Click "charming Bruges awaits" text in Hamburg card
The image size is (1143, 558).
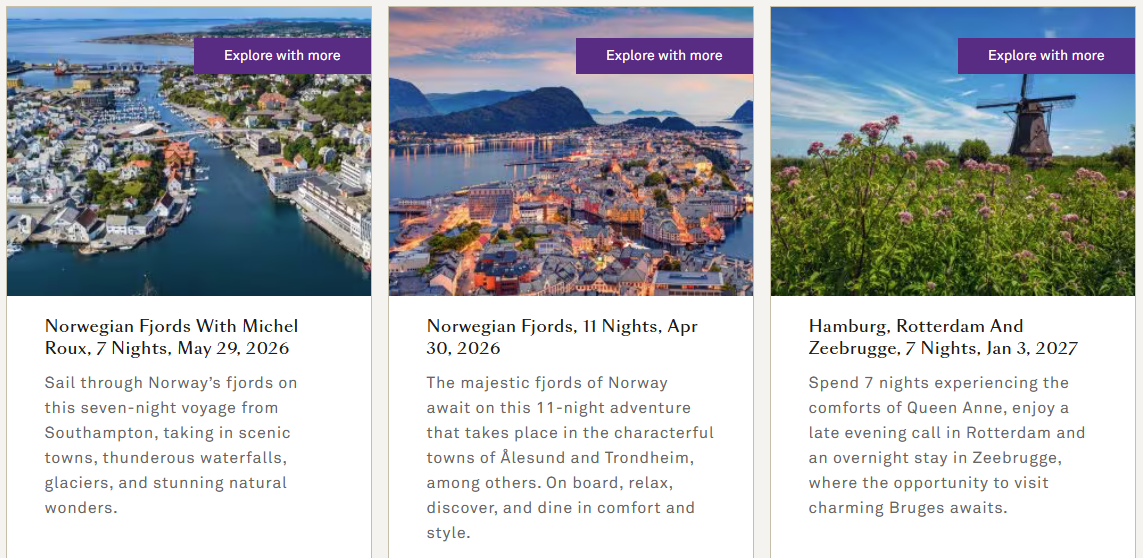[907, 508]
